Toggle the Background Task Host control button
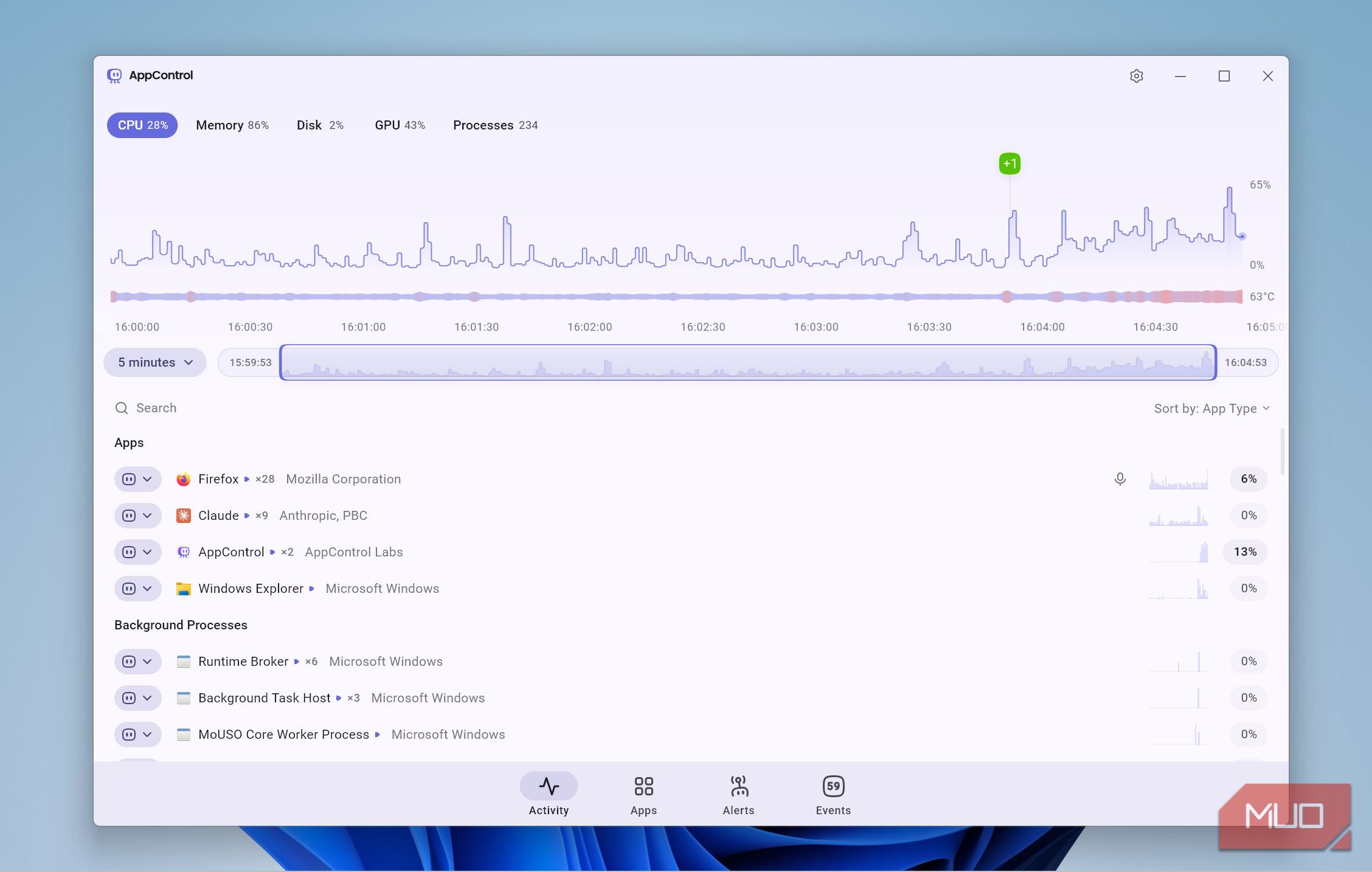 tap(128, 698)
